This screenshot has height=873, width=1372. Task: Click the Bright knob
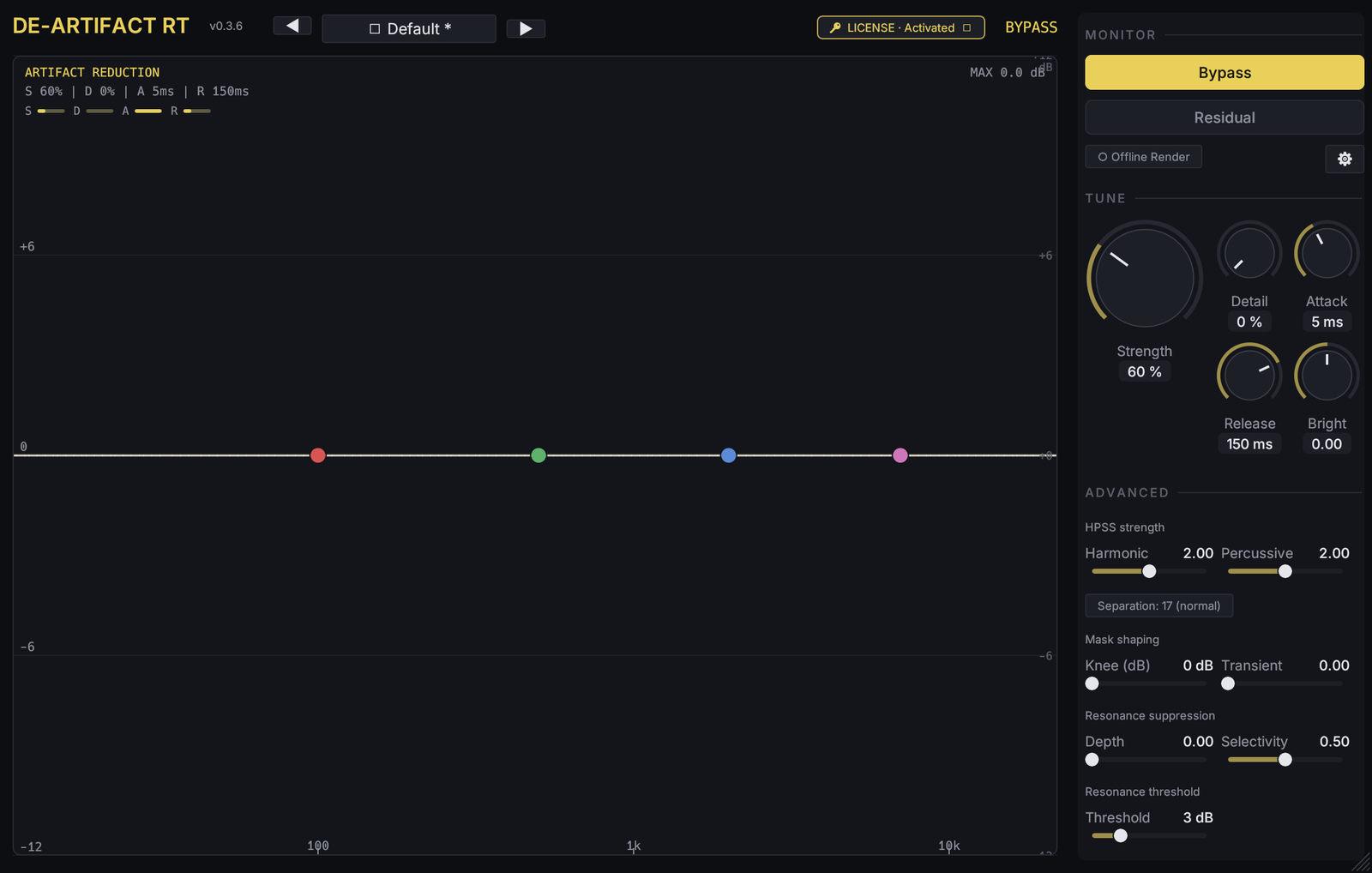1327,376
